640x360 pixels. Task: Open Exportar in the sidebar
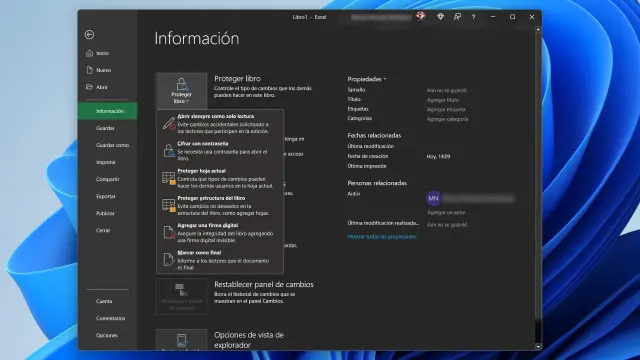coord(107,196)
